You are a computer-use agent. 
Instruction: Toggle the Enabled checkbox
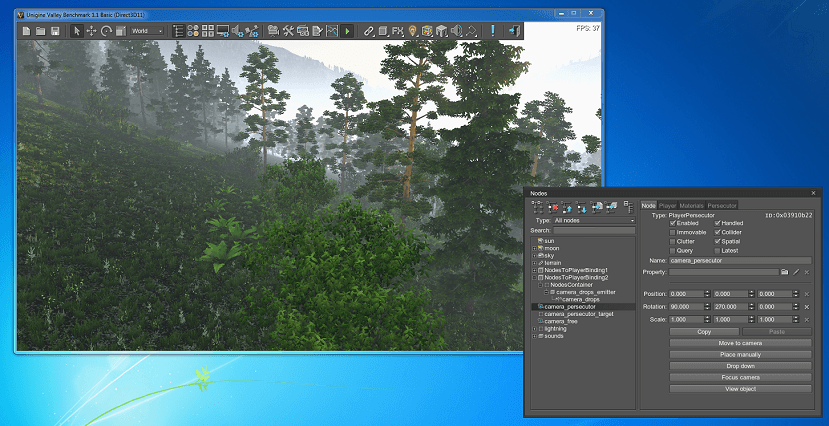[673, 223]
